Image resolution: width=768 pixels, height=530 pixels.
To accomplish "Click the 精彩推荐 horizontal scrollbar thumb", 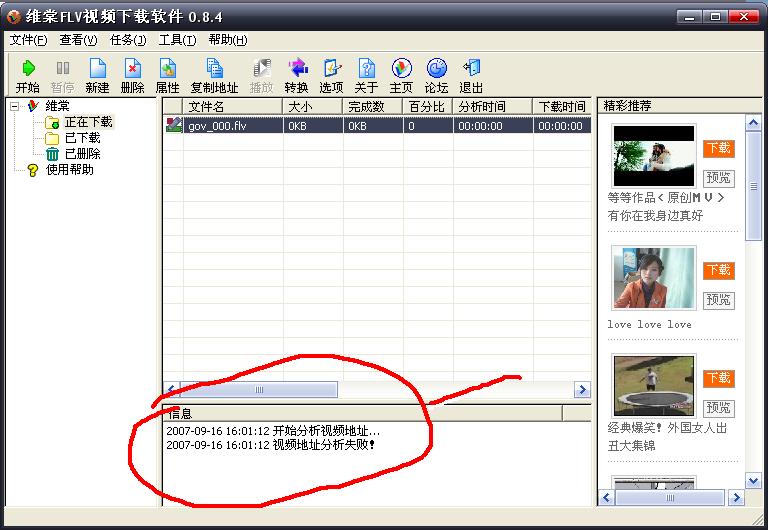I will click(670, 498).
